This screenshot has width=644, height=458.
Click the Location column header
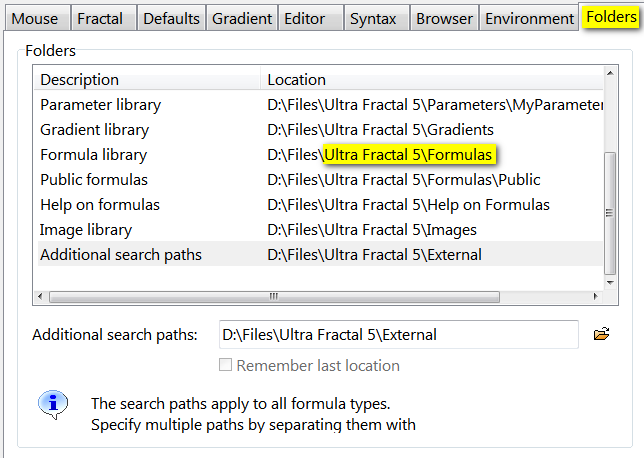[x=432, y=79]
